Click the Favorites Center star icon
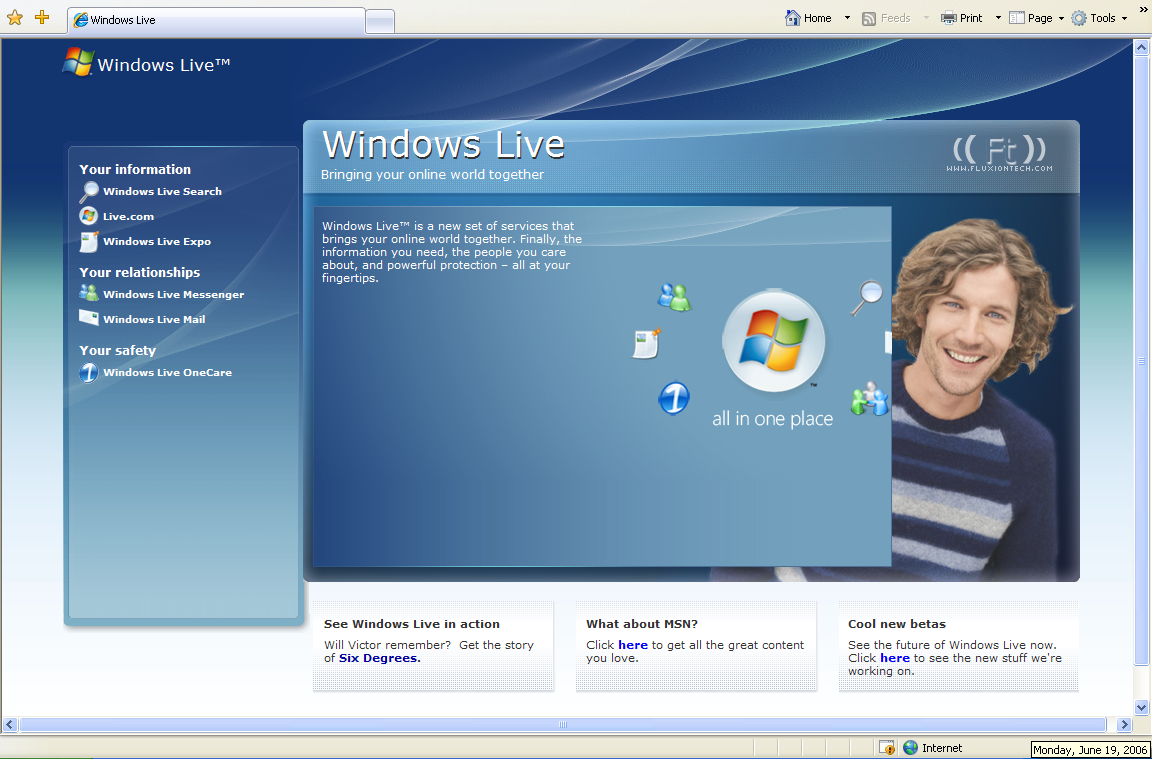 15,18
